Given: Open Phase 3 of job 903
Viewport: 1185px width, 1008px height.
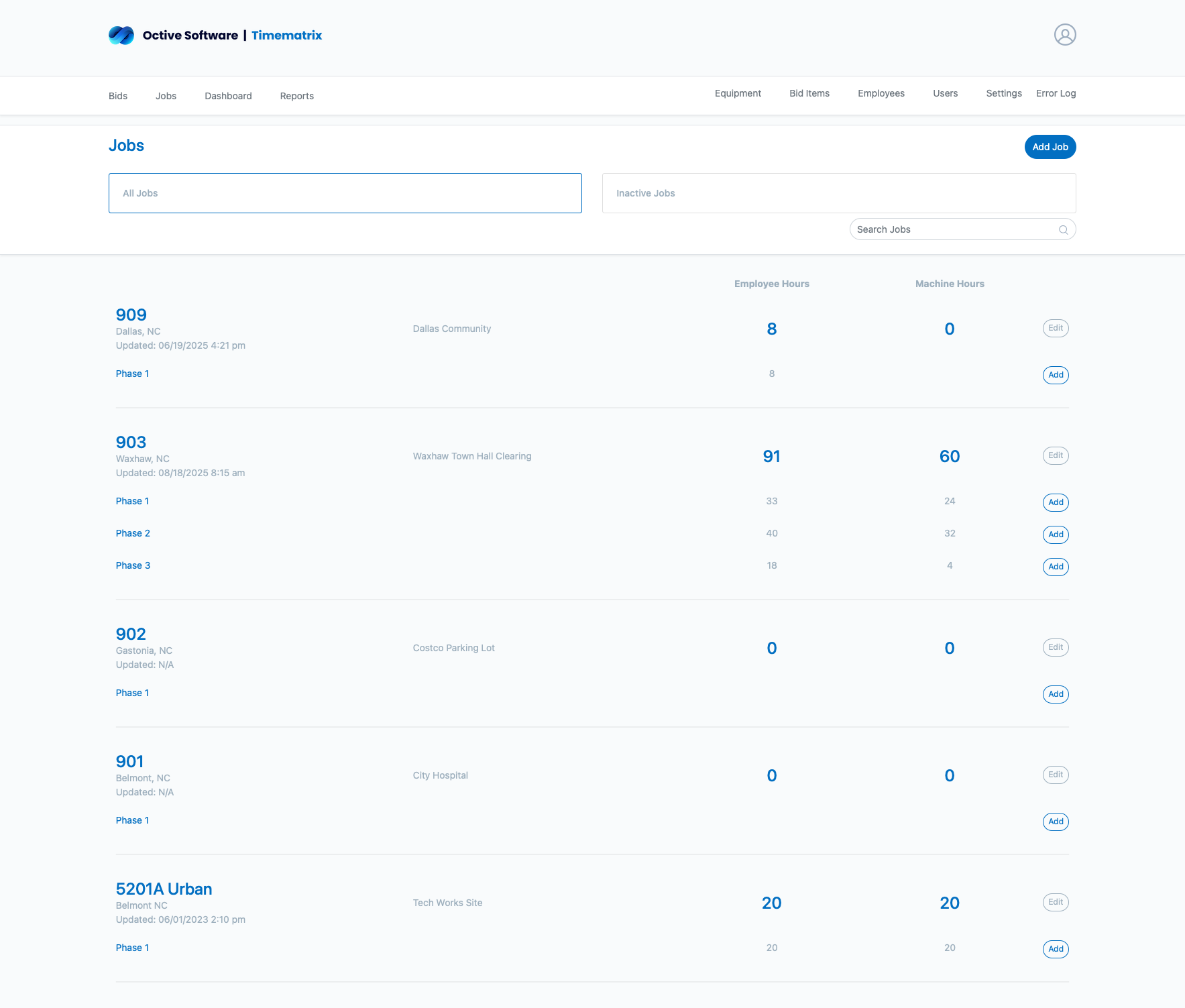Looking at the screenshot, I should (x=133, y=565).
